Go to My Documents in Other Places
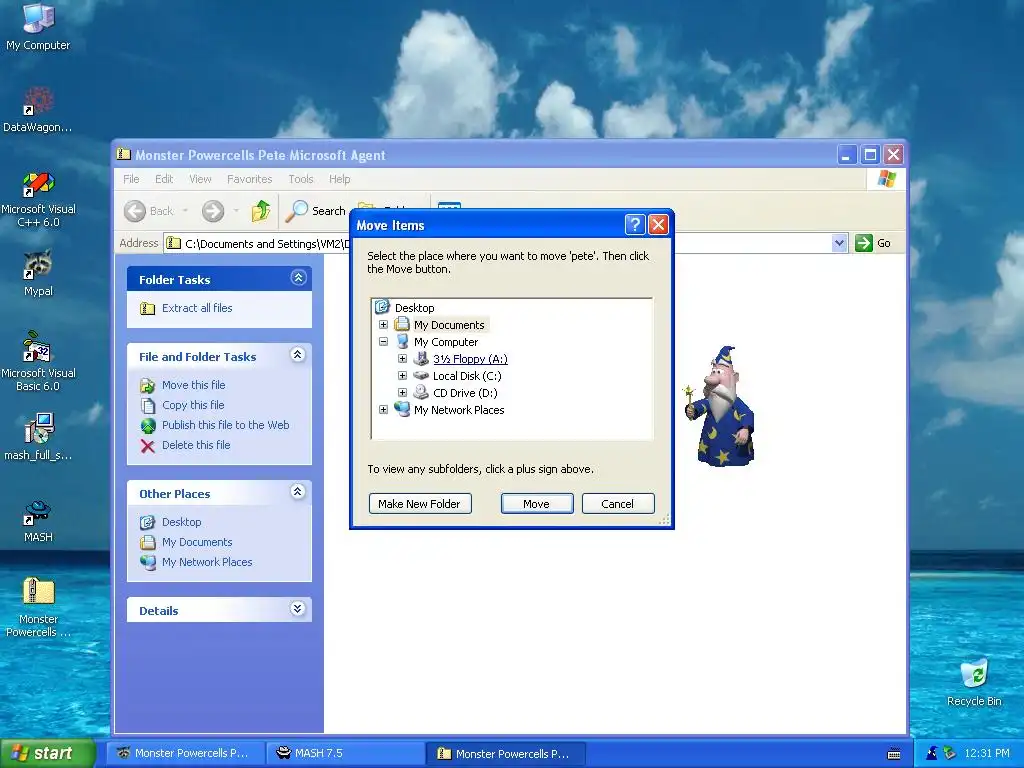This screenshot has width=1024, height=768. 197,542
